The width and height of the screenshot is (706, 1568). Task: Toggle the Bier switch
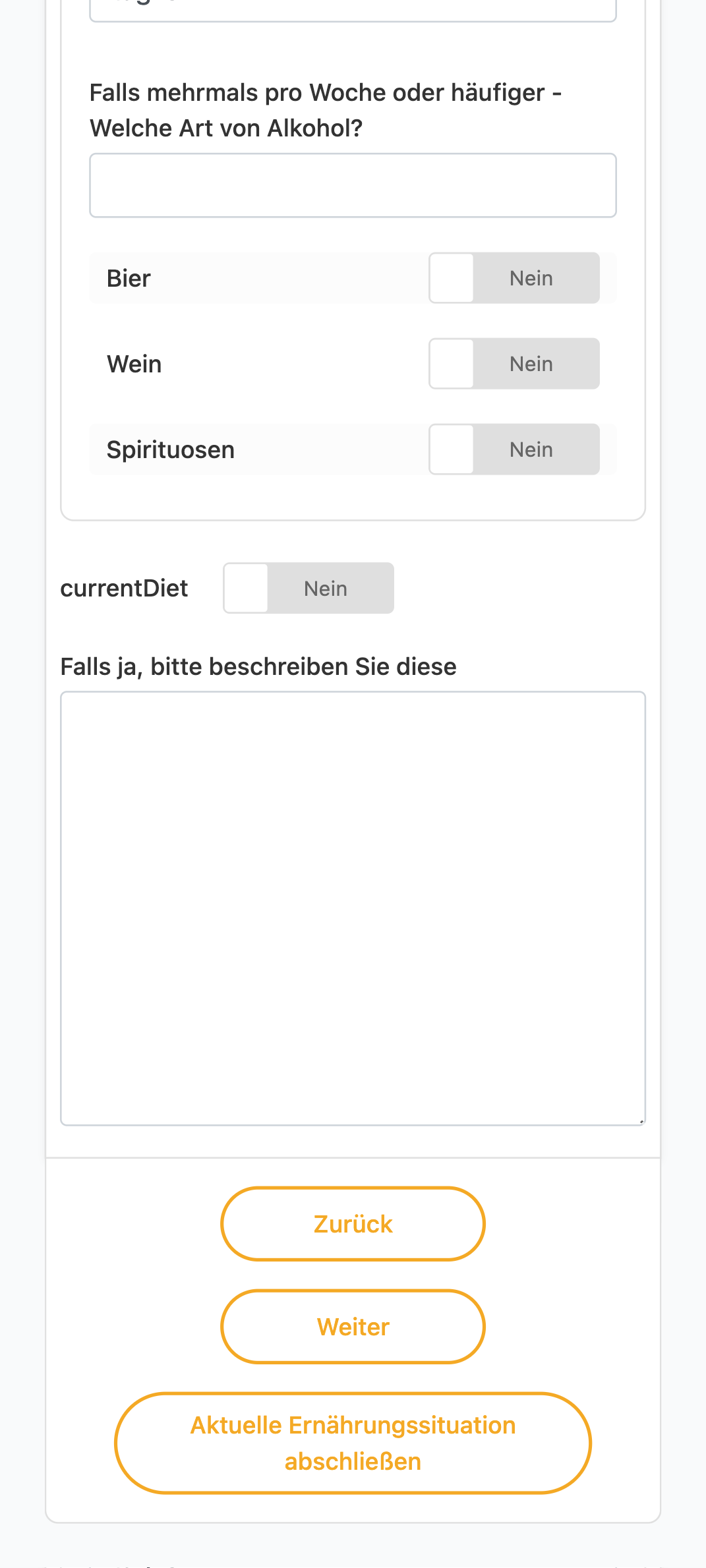pyautogui.click(x=514, y=278)
